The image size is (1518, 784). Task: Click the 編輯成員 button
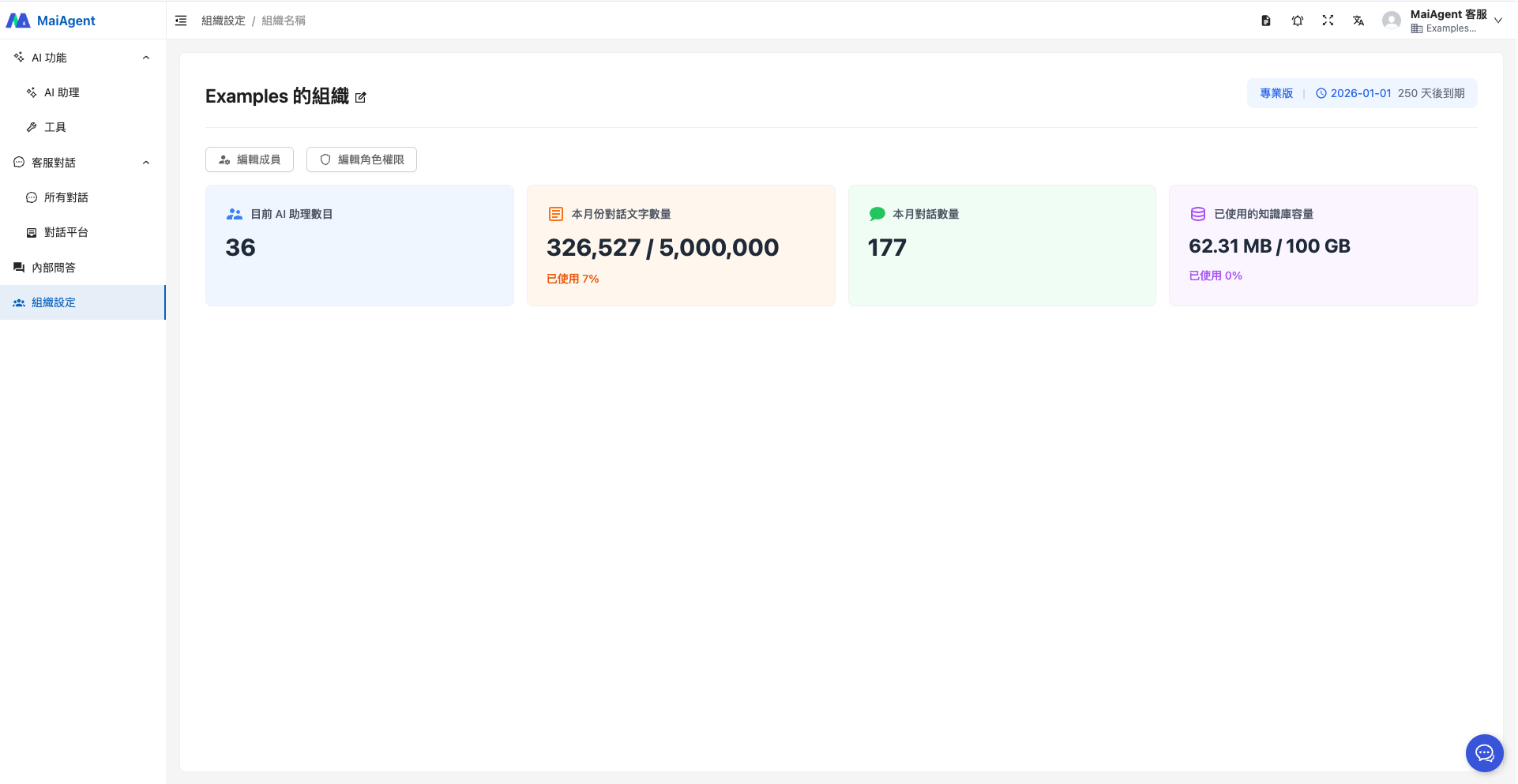(250, 159)
